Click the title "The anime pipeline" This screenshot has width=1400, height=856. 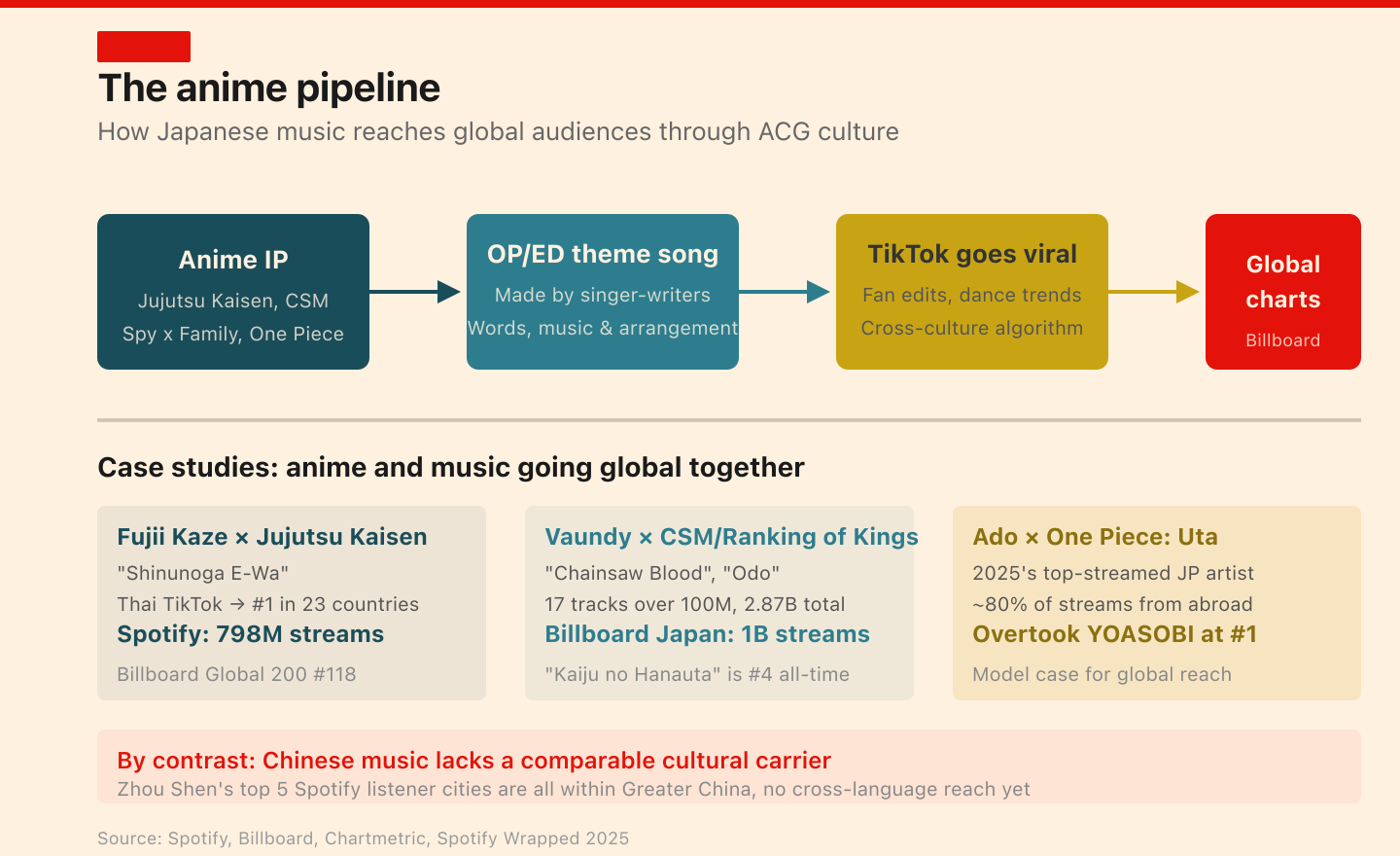tap(269, 89)
